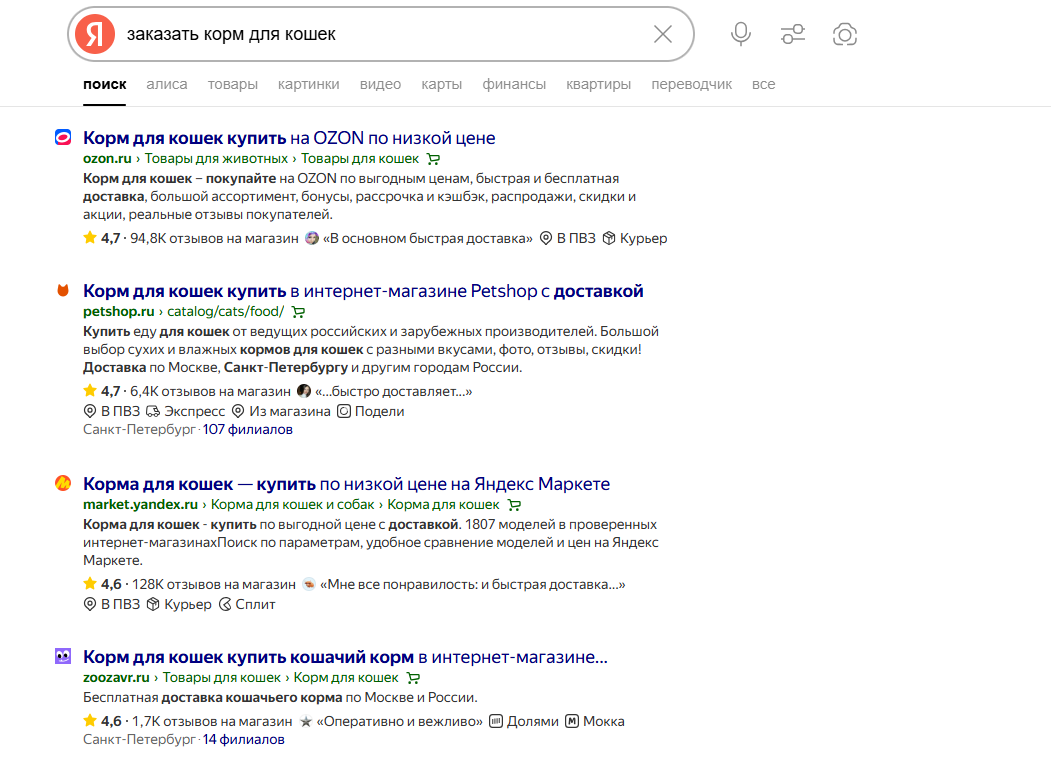Switch to the алиса tab
The height and width of the screenshot is (765, 1051).
pos(167,84)
